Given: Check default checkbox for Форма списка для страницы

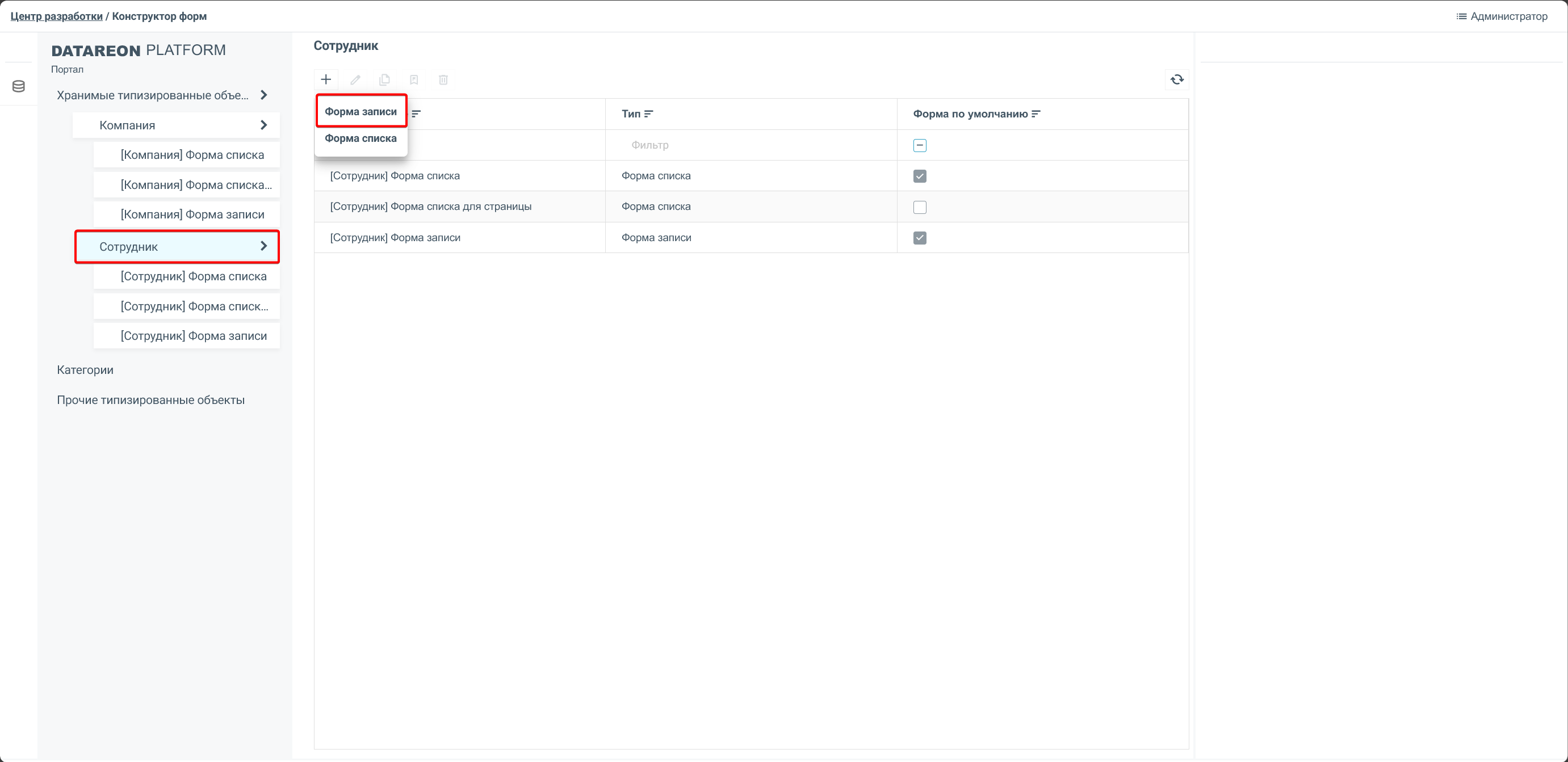Looking at the screenshot, I should click(920, 207).
